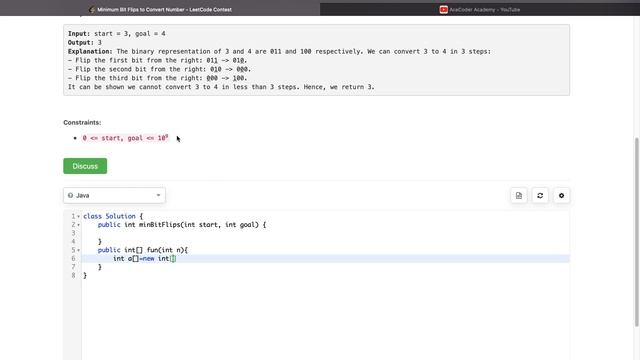
Task: Click the YouTube favicon in second tab
Action: [x=444, y=9]
